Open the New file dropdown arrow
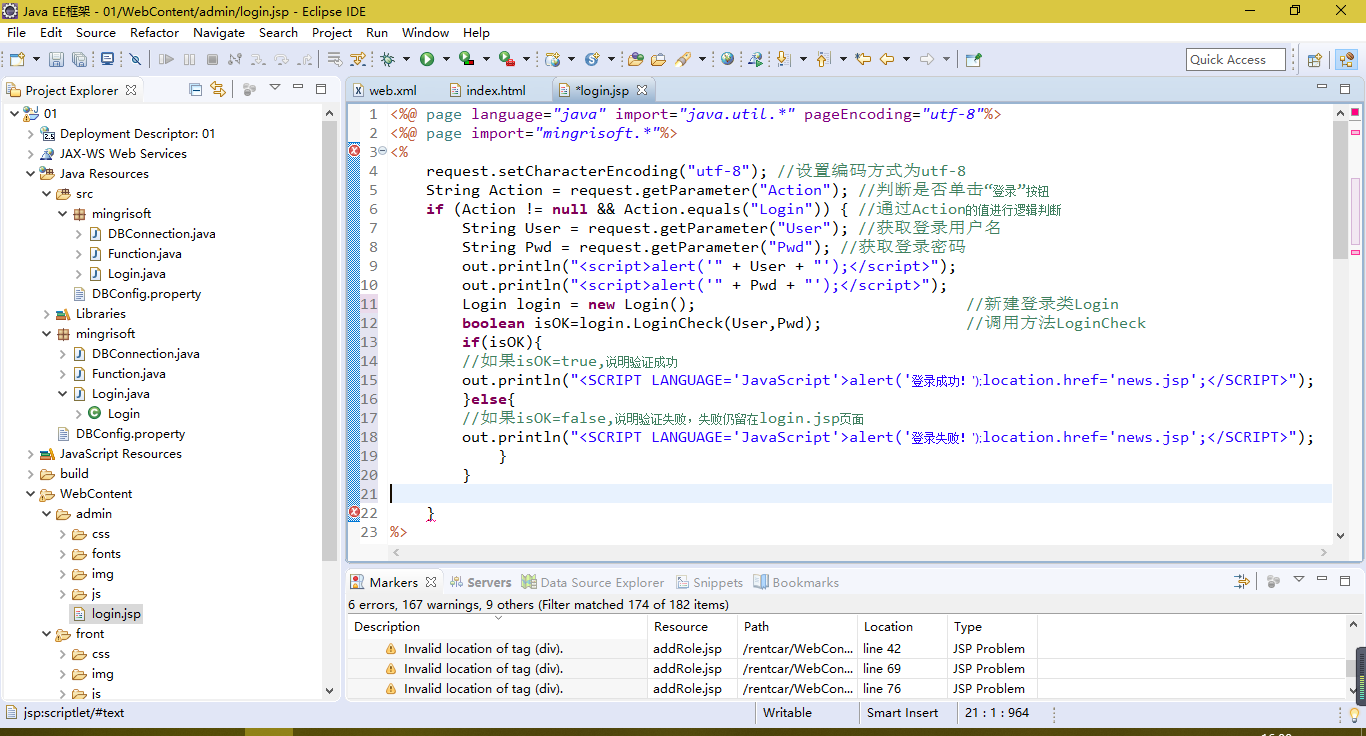 pos(35,59)
